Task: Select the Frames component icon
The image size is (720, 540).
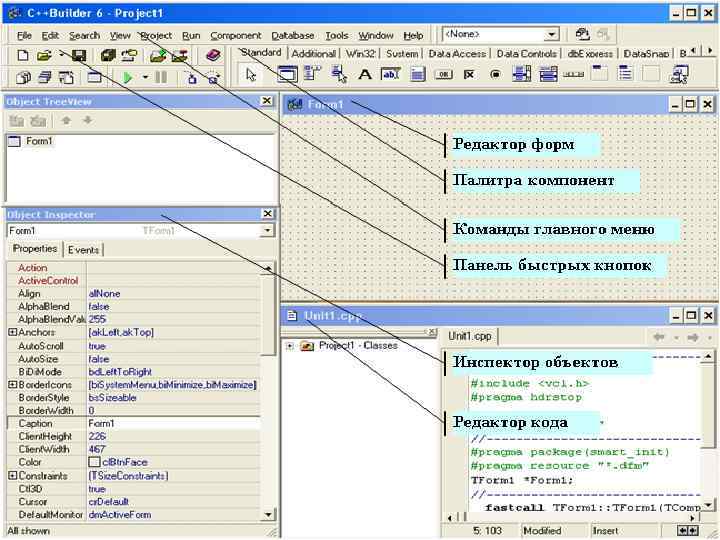Action: point(287,74)
